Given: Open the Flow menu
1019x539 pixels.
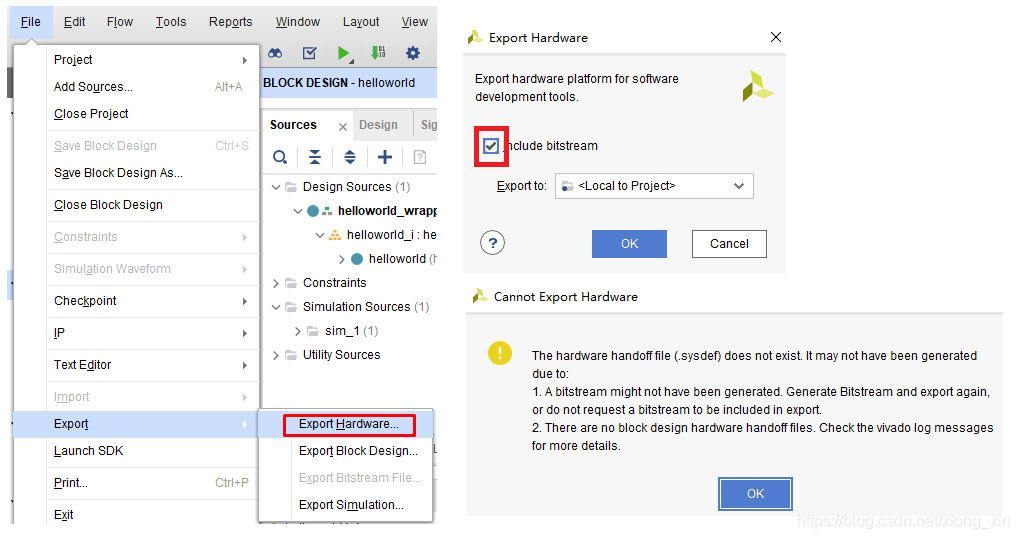Looking at the screenshot, I should click(120, 22).
